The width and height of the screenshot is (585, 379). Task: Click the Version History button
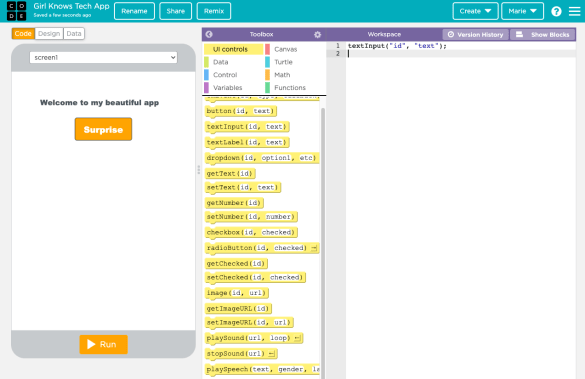pyautogui.click(x=475, y=35)
